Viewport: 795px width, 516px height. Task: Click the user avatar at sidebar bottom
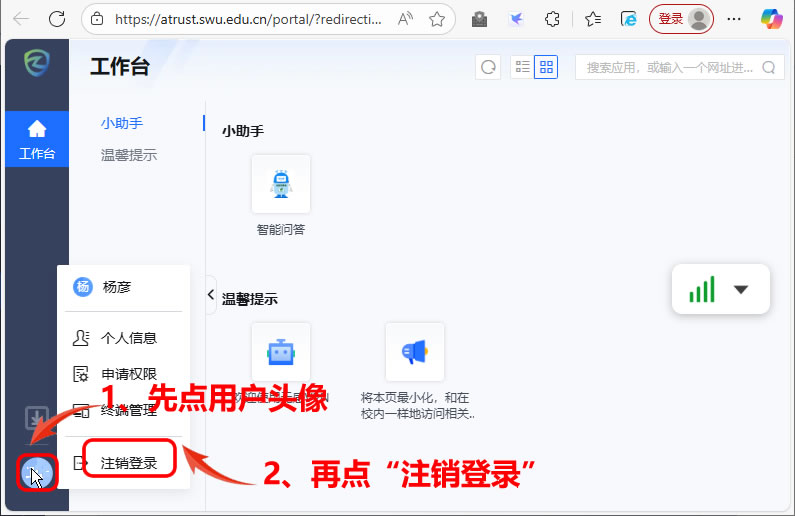pos(37,471)
